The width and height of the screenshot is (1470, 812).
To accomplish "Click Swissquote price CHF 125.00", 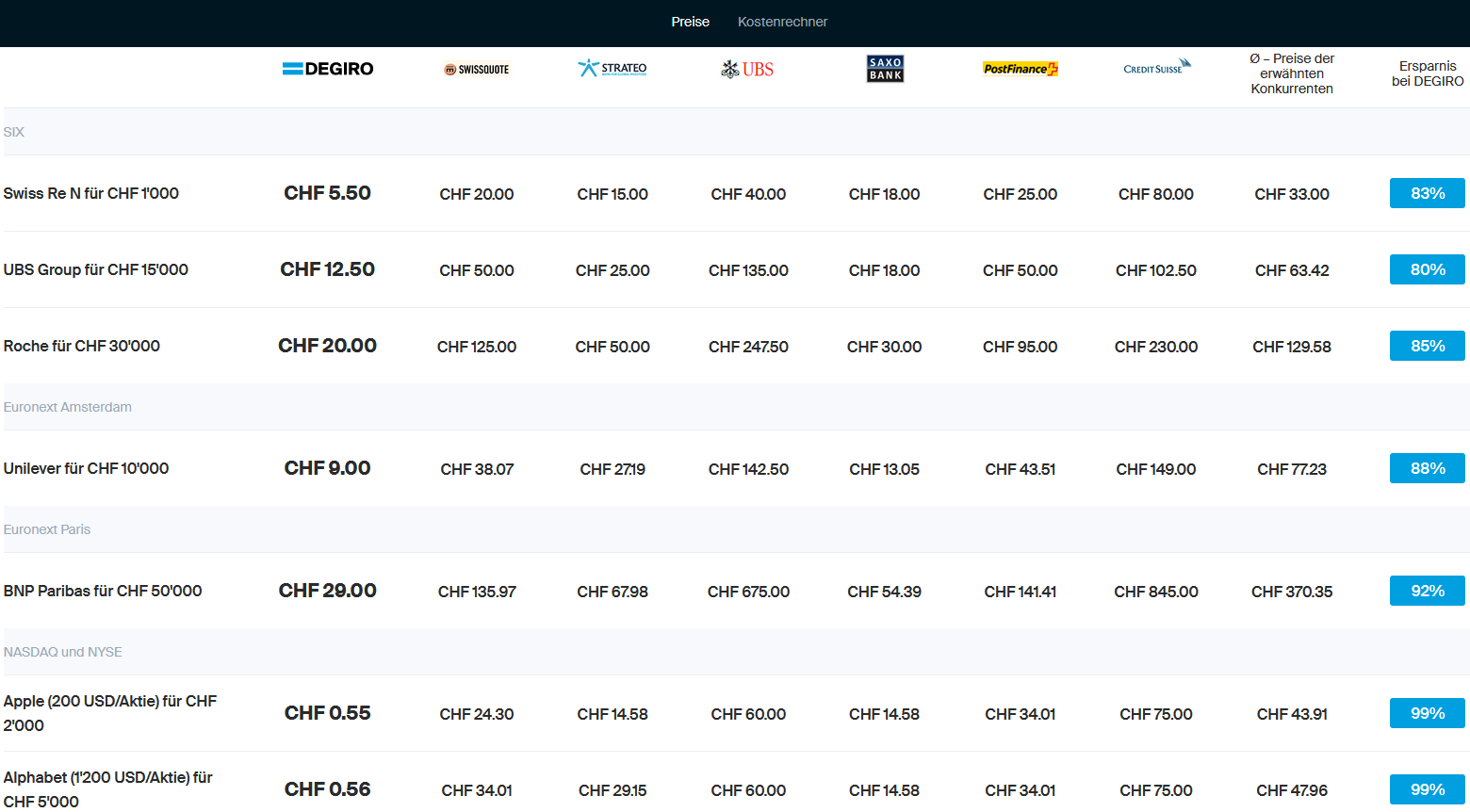I will [477, 347].
